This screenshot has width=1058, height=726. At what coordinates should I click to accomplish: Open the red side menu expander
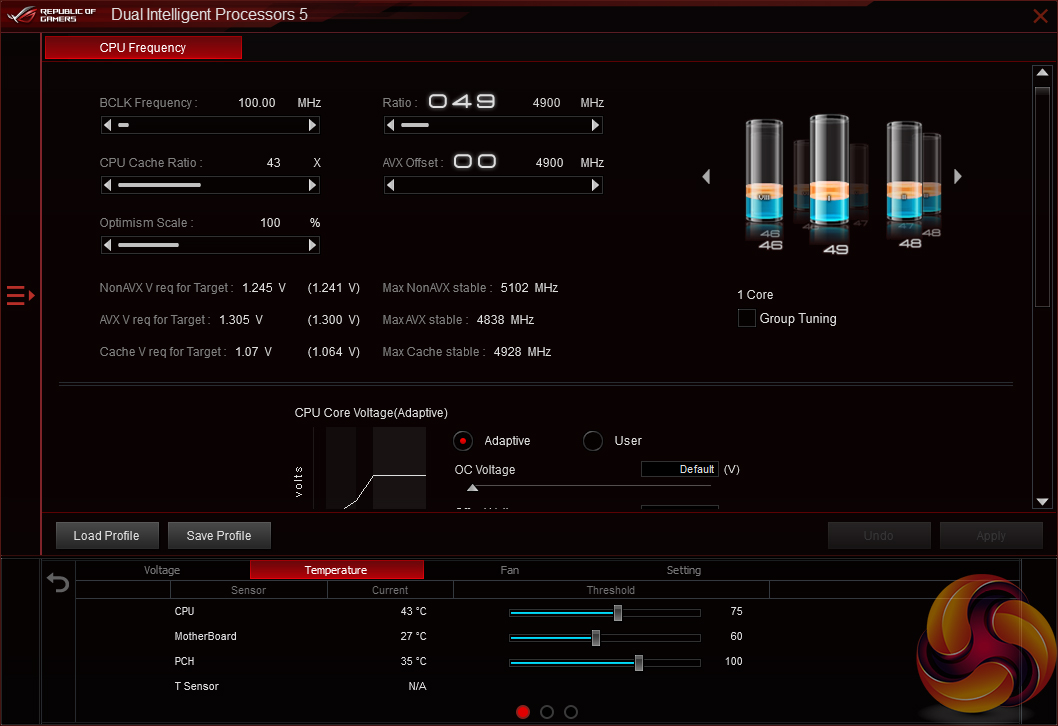(x=20, y=296)
